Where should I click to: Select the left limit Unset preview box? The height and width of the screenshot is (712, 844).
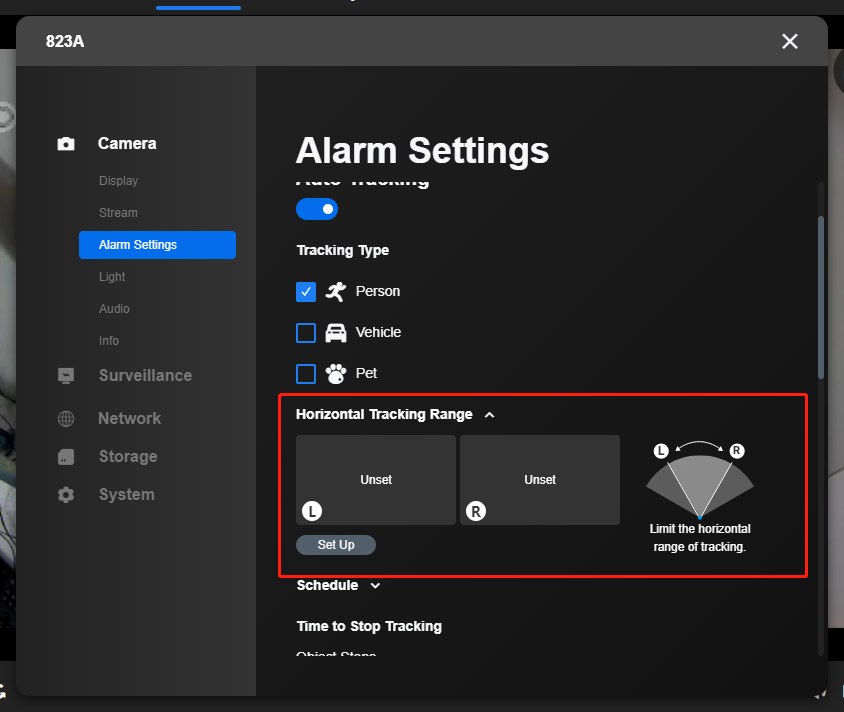click(376, 480)
